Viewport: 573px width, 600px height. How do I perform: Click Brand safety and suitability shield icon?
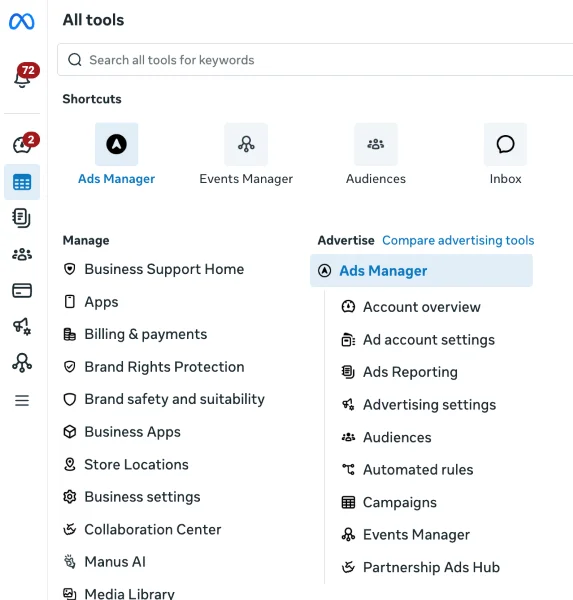coord(69,399)
